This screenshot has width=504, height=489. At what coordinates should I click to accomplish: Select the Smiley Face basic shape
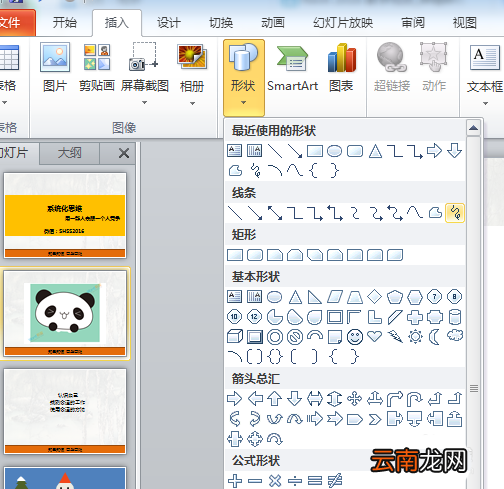coord(355,337)
